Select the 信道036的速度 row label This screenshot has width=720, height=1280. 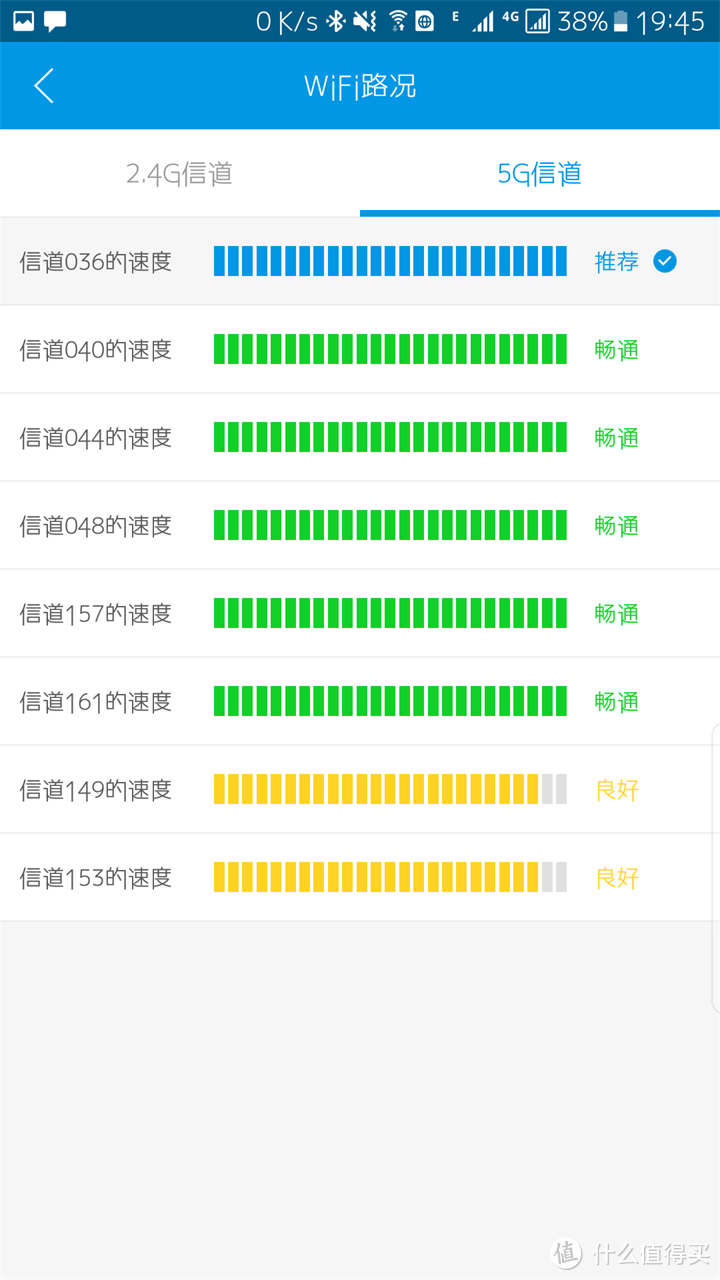pos(96,262)
